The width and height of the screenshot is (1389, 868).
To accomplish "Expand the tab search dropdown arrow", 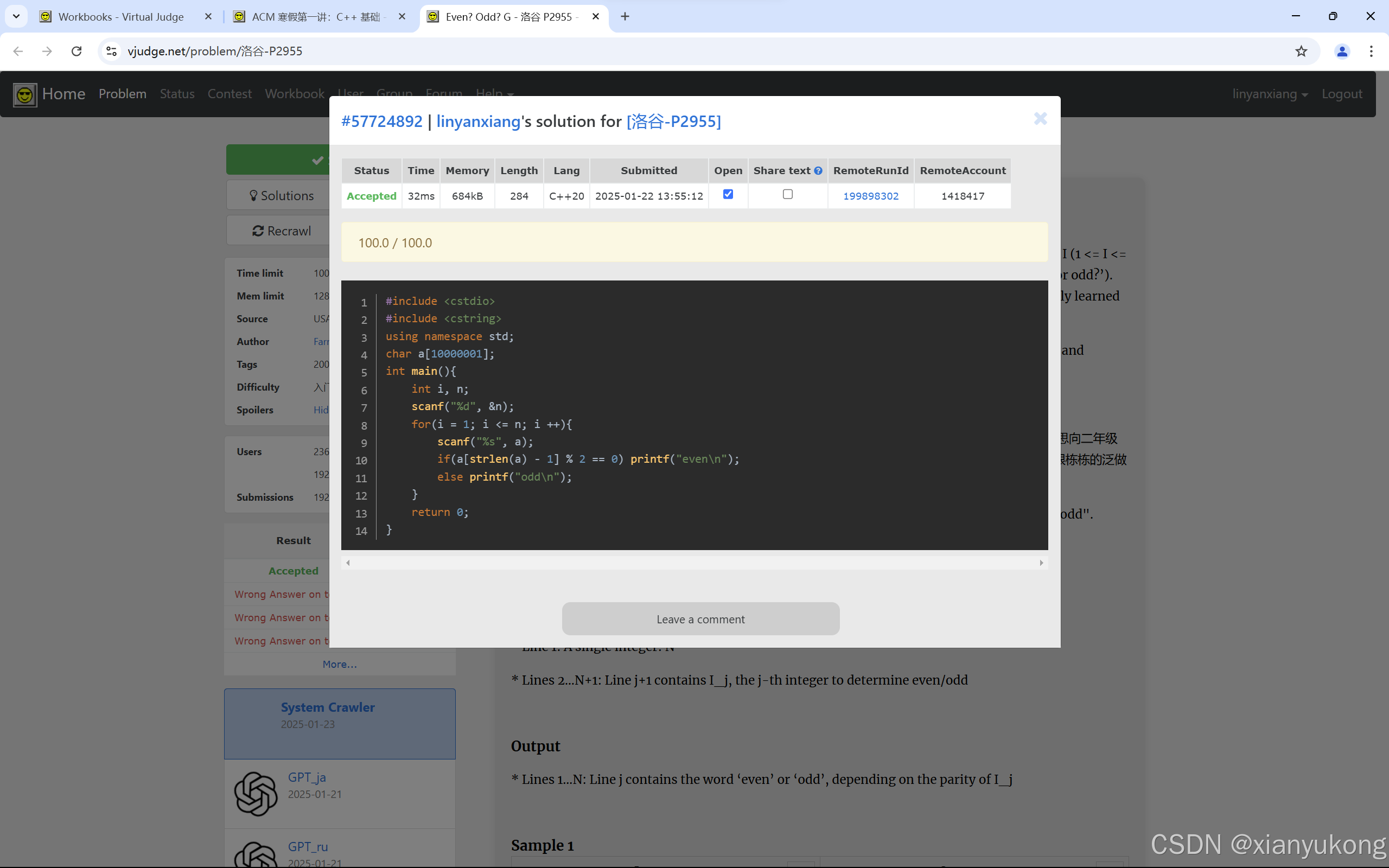I will coord(16,17).
